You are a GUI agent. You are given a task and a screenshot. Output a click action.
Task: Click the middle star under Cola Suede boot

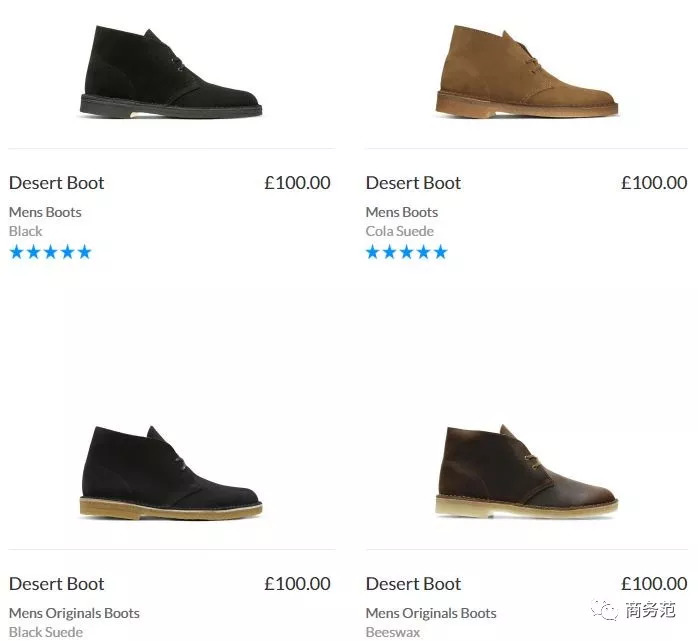(407, 252)
